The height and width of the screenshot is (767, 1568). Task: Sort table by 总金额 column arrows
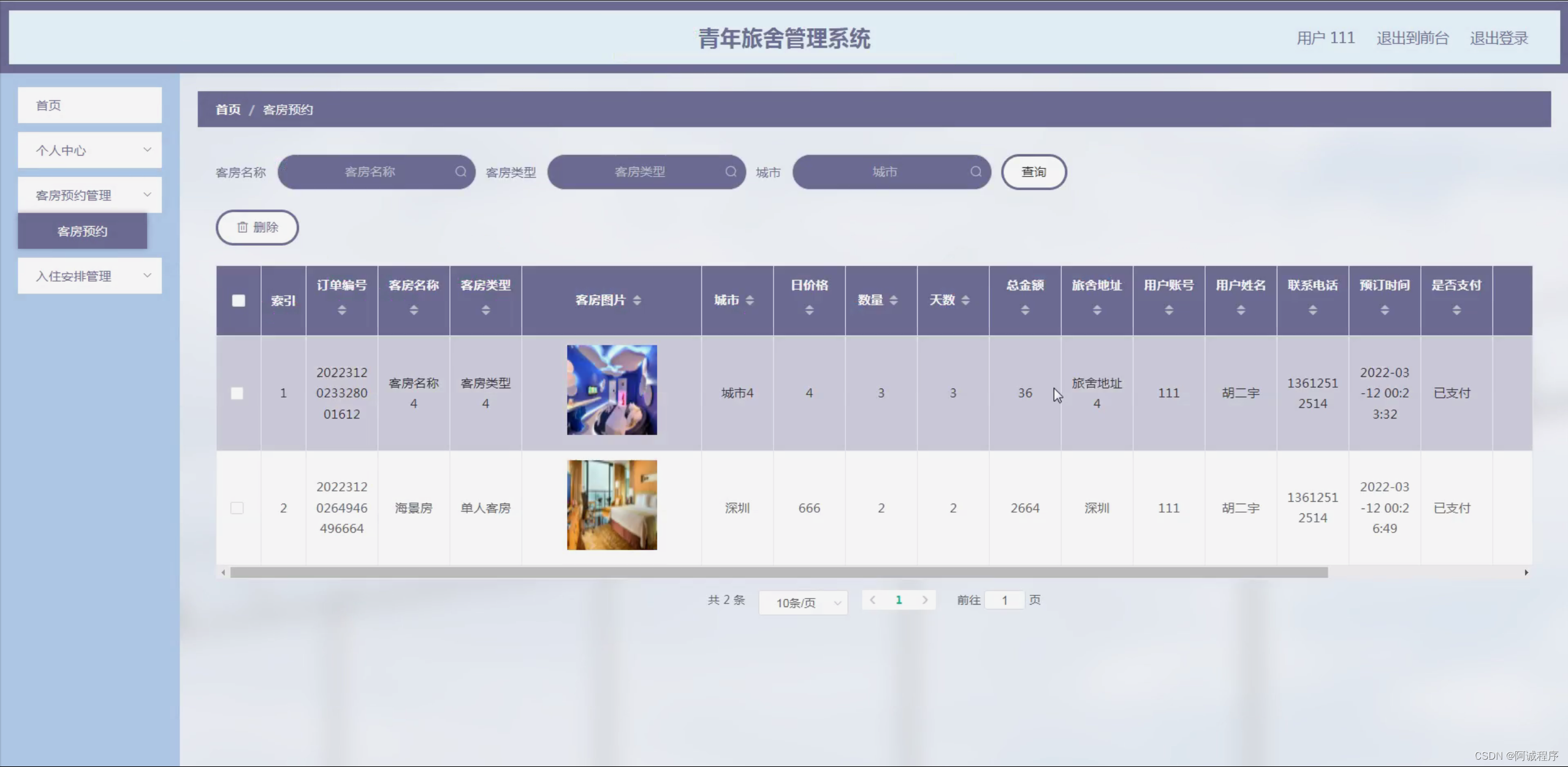pos(1025,311)
